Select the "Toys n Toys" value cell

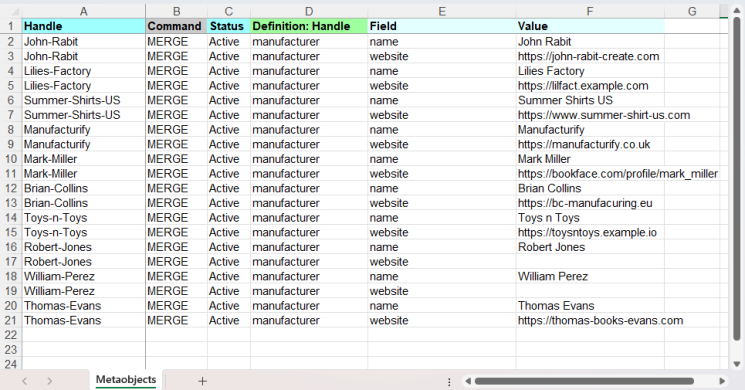[x=590, y=218]
